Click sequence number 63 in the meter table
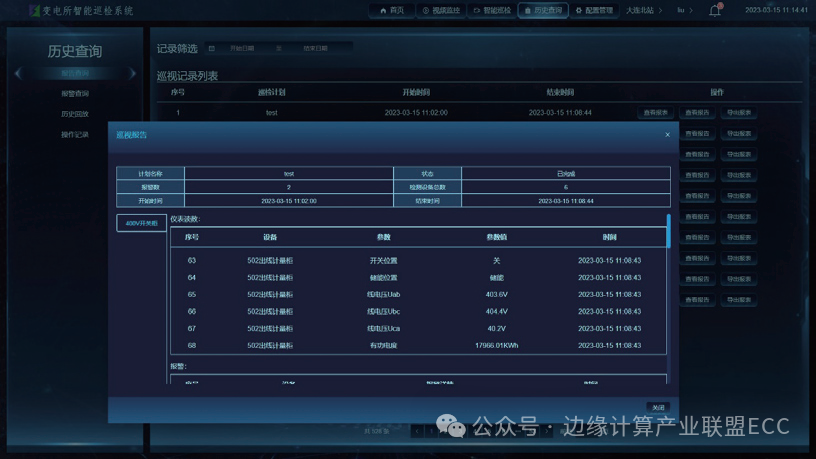The height and width of the screenshot is (459, 816). [192, 261]
